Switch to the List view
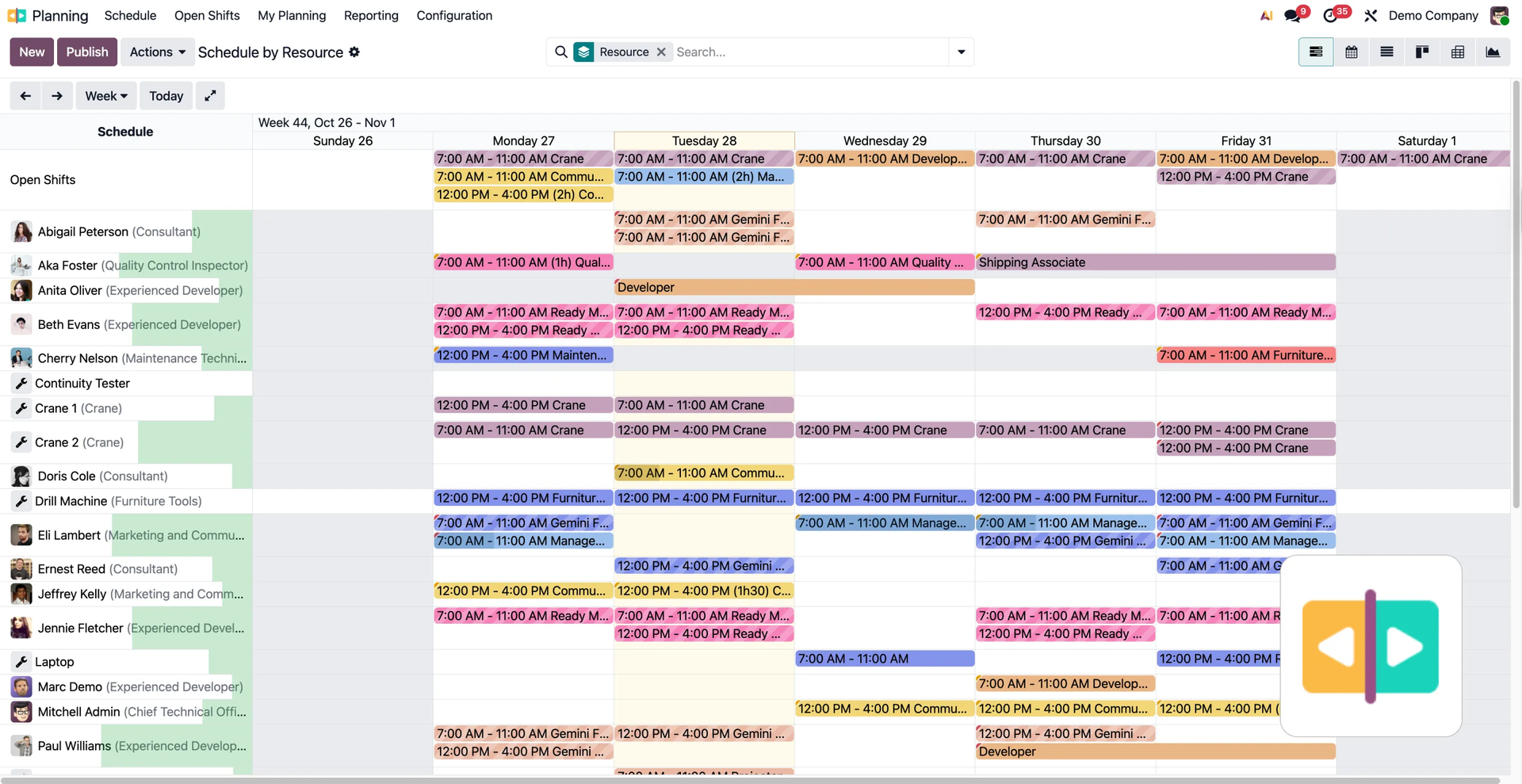 click(x=1386, y=52)
